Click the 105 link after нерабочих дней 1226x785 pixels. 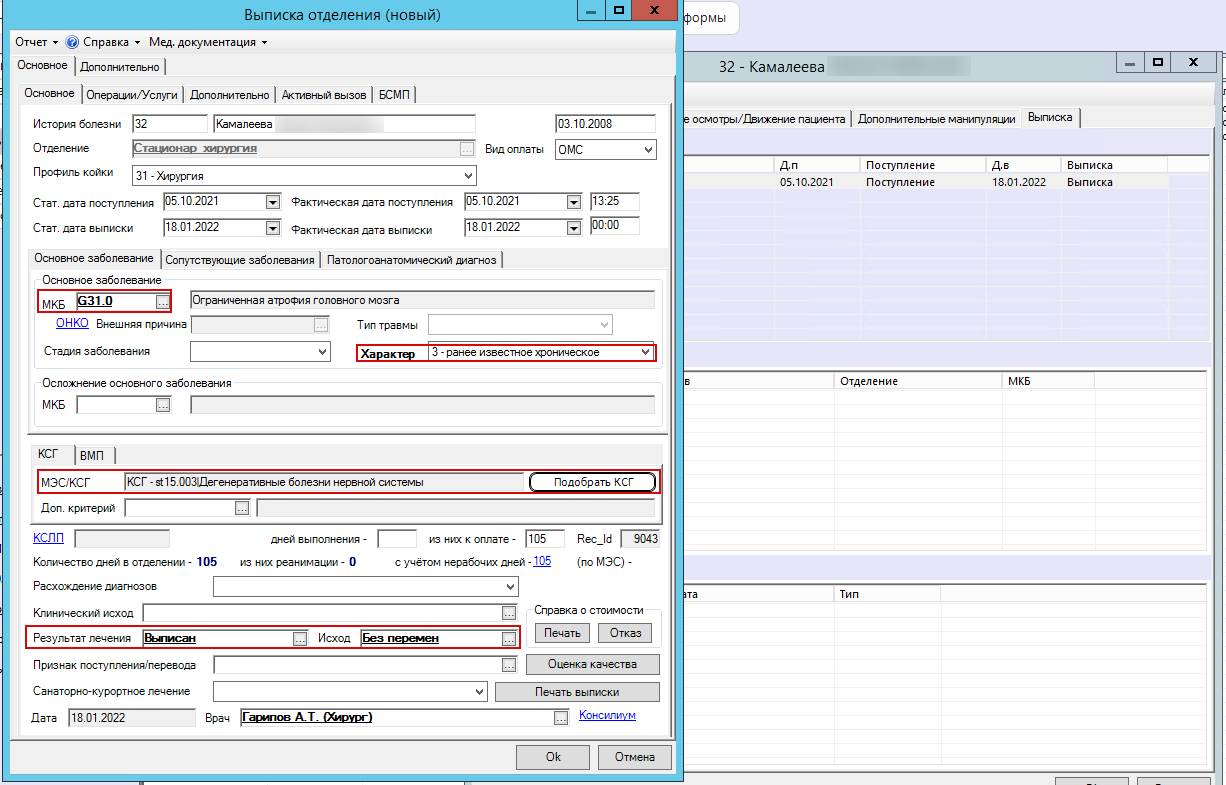point(542,562)
